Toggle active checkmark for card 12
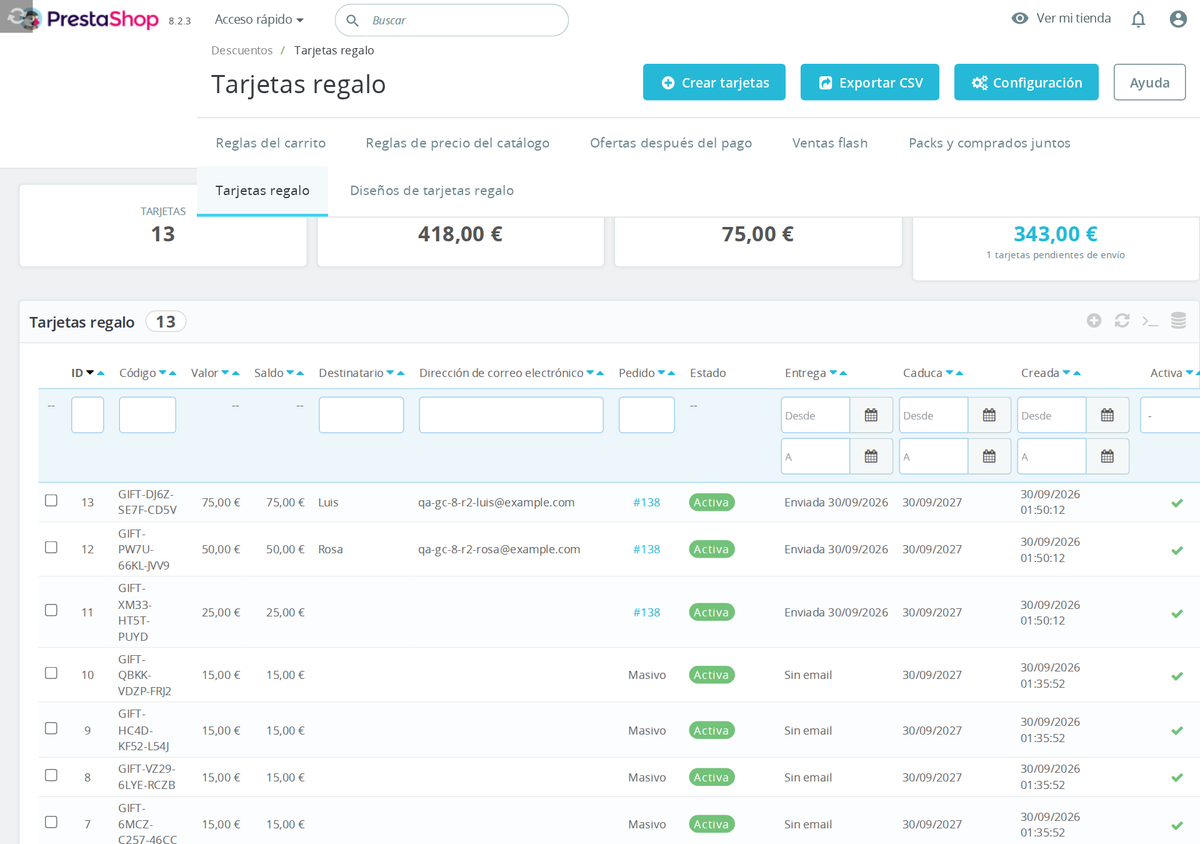The height and width of the screenshot is (844, 1200). [x=1177, y=550]
